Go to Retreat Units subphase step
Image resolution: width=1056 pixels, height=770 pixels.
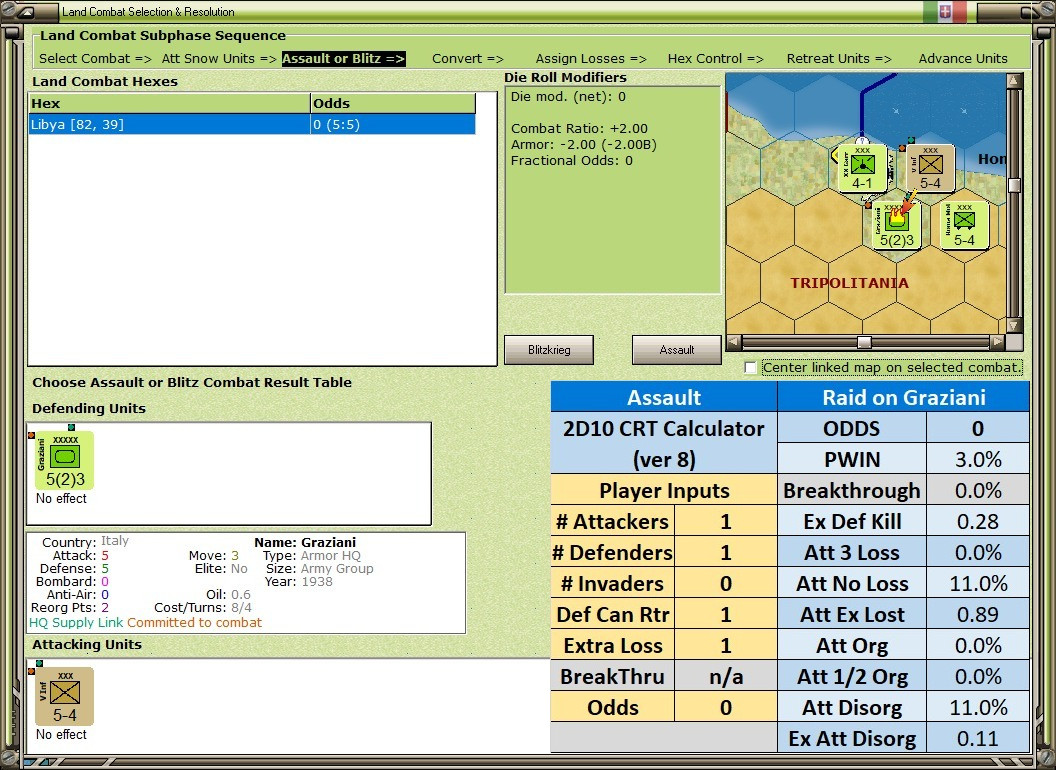(838, 59)
